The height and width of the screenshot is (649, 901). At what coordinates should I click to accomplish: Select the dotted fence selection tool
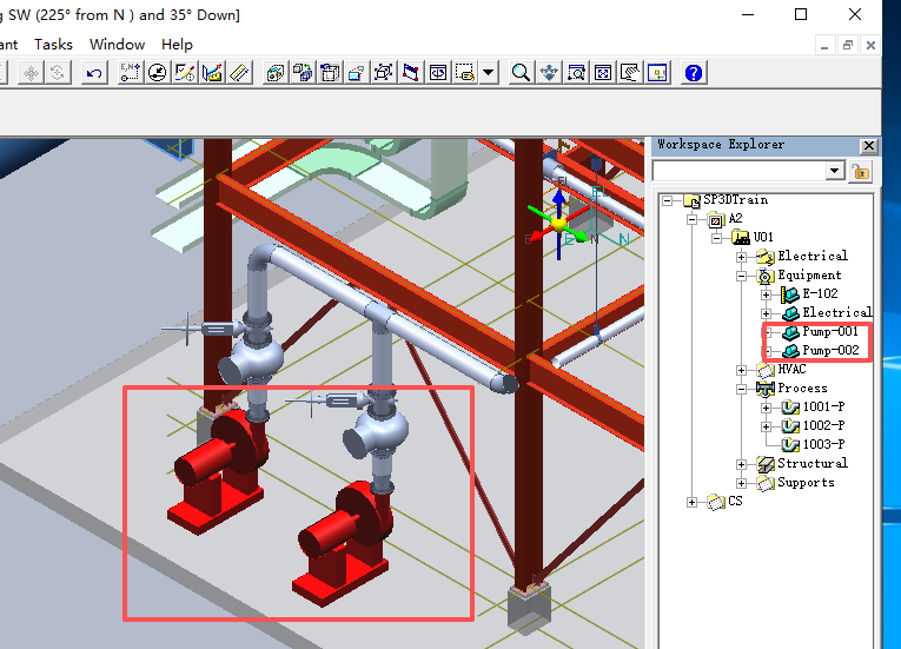(465, 73)
